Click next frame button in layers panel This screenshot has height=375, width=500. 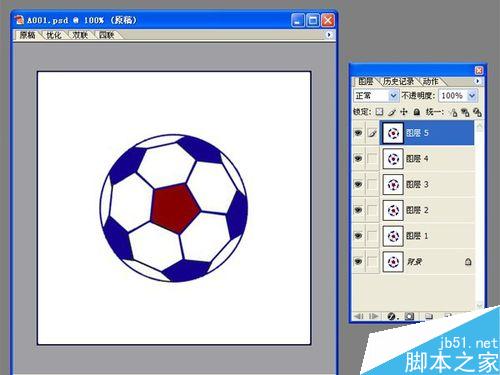tap(374, 316)
